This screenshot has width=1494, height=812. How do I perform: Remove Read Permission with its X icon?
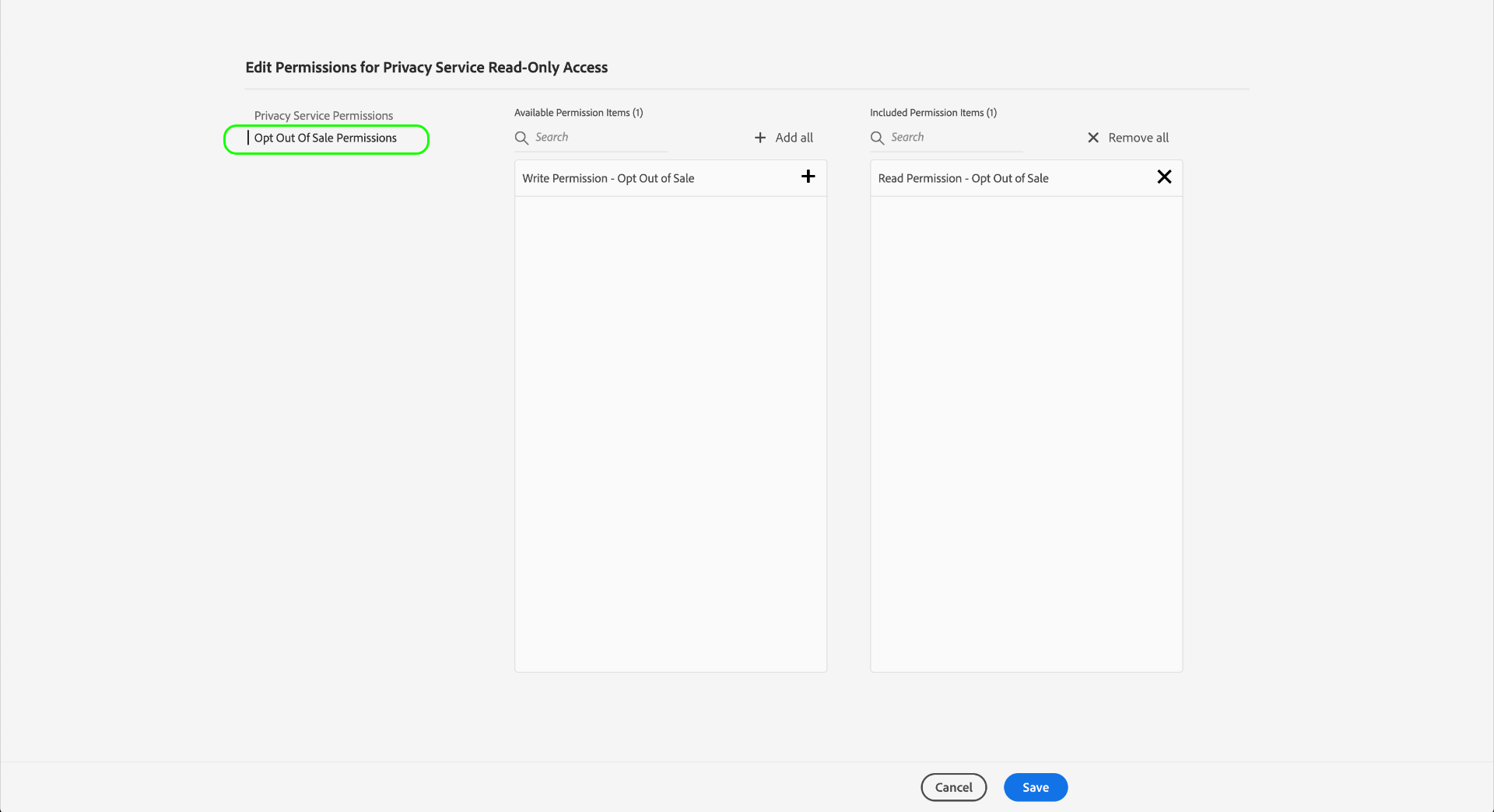1164,177
